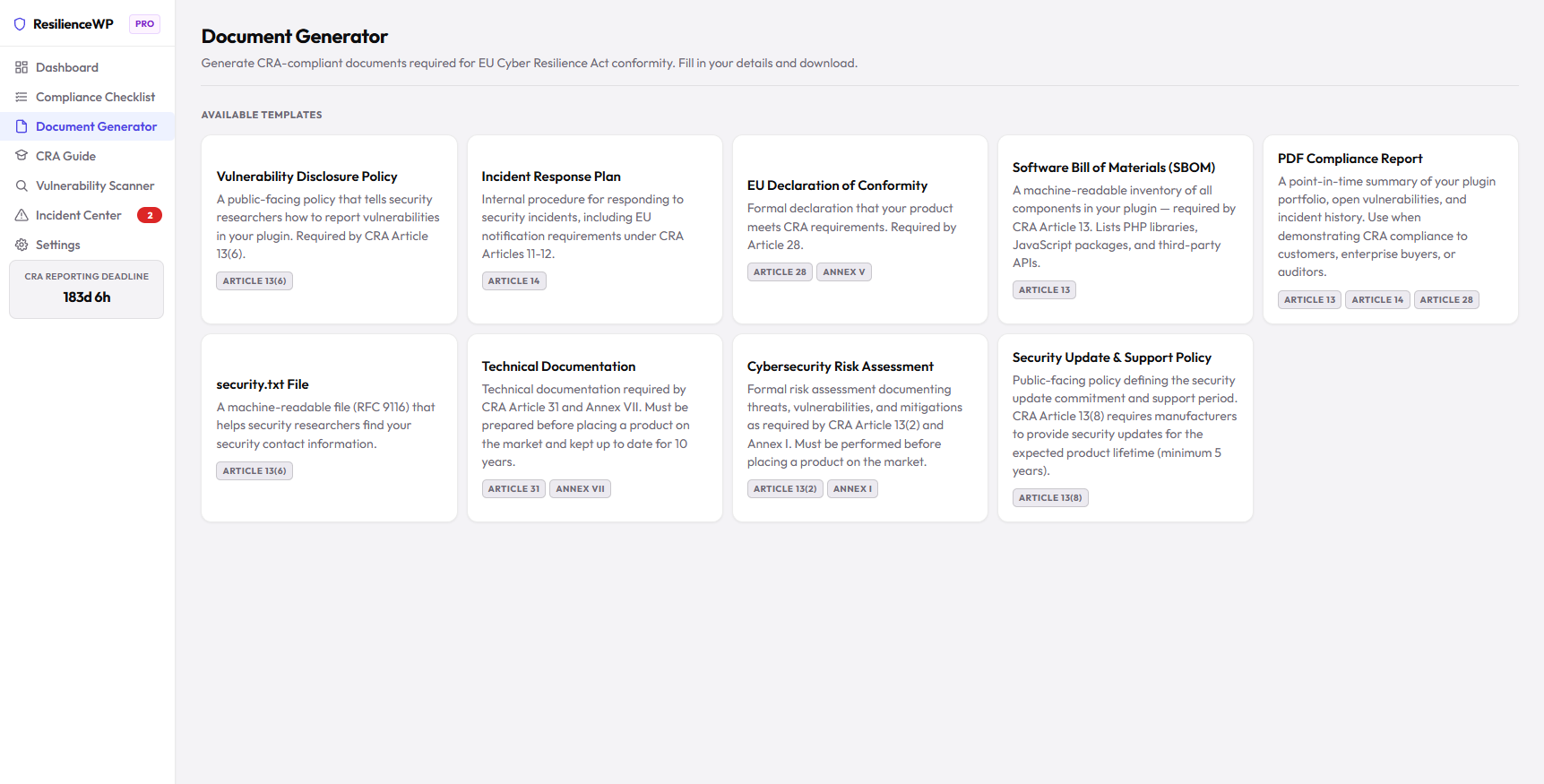The height and width of the screenshot is (784, 1544).
Task: Click the 183d 6h countdown value
Action: (87, 297)
